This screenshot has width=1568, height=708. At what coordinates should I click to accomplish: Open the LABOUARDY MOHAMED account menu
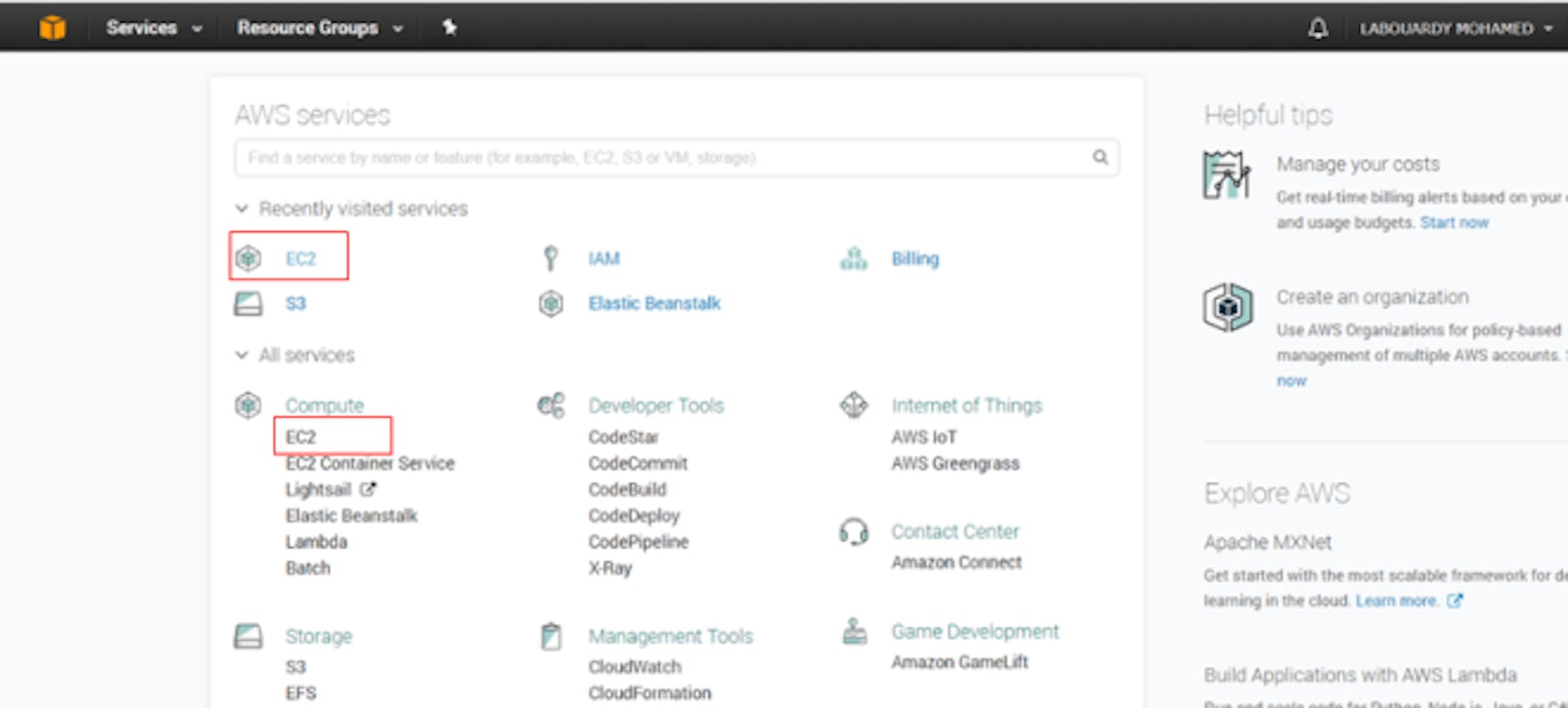coord(1455,29)
